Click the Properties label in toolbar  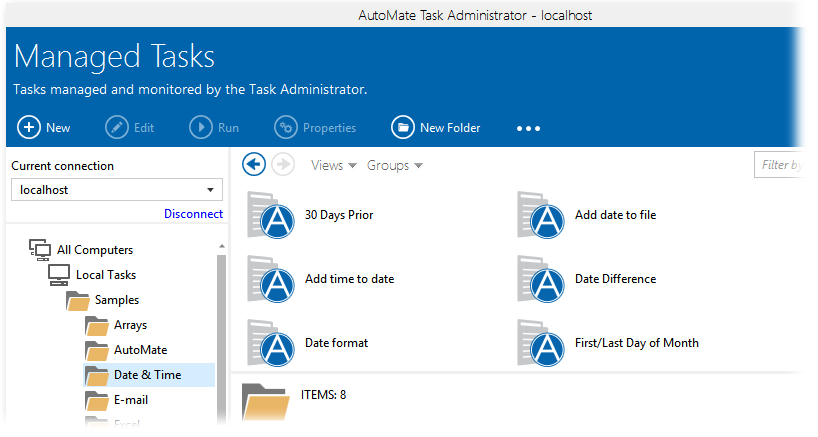pos(330,128)
